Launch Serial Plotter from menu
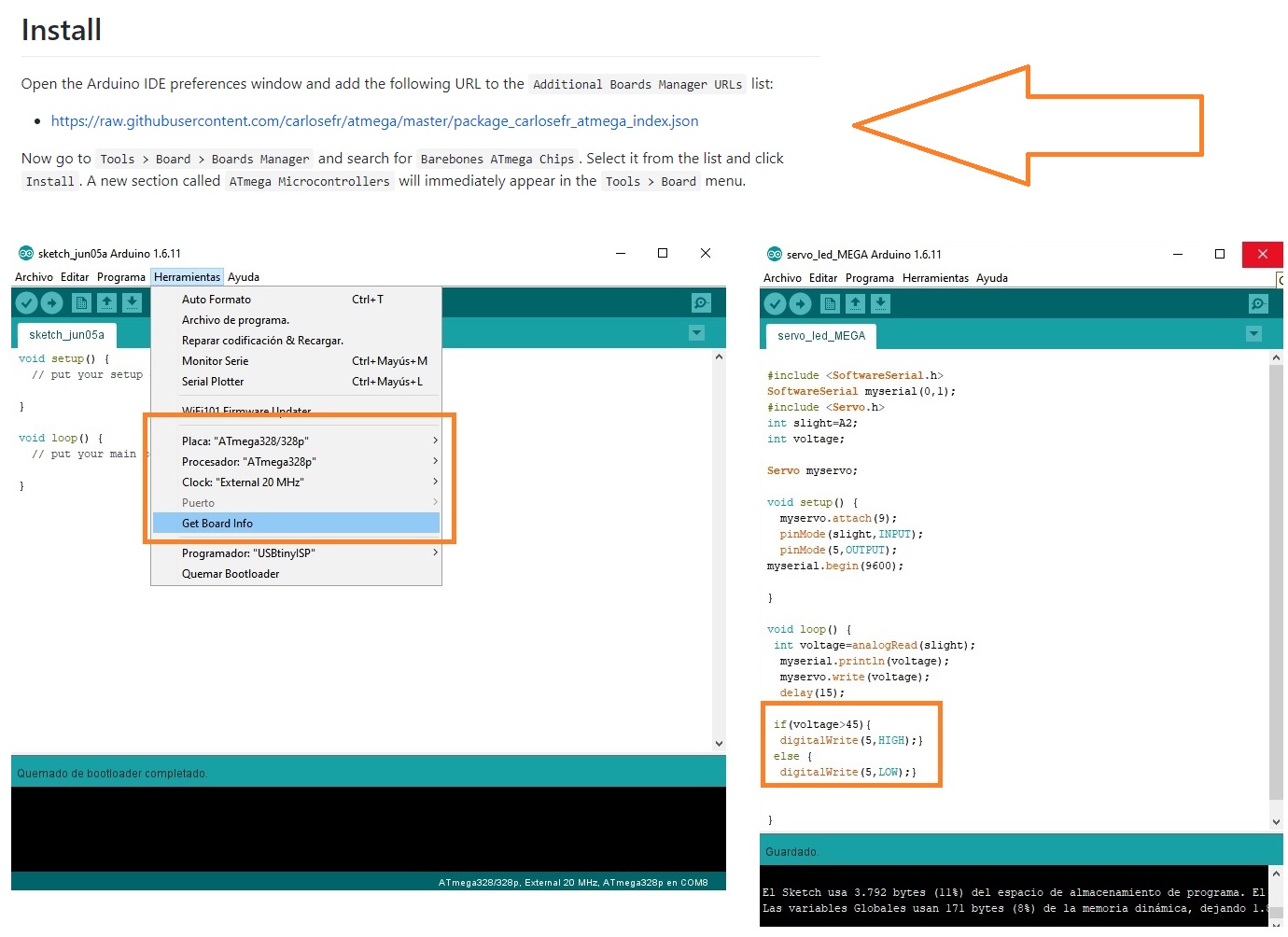 tap(296, 382)
